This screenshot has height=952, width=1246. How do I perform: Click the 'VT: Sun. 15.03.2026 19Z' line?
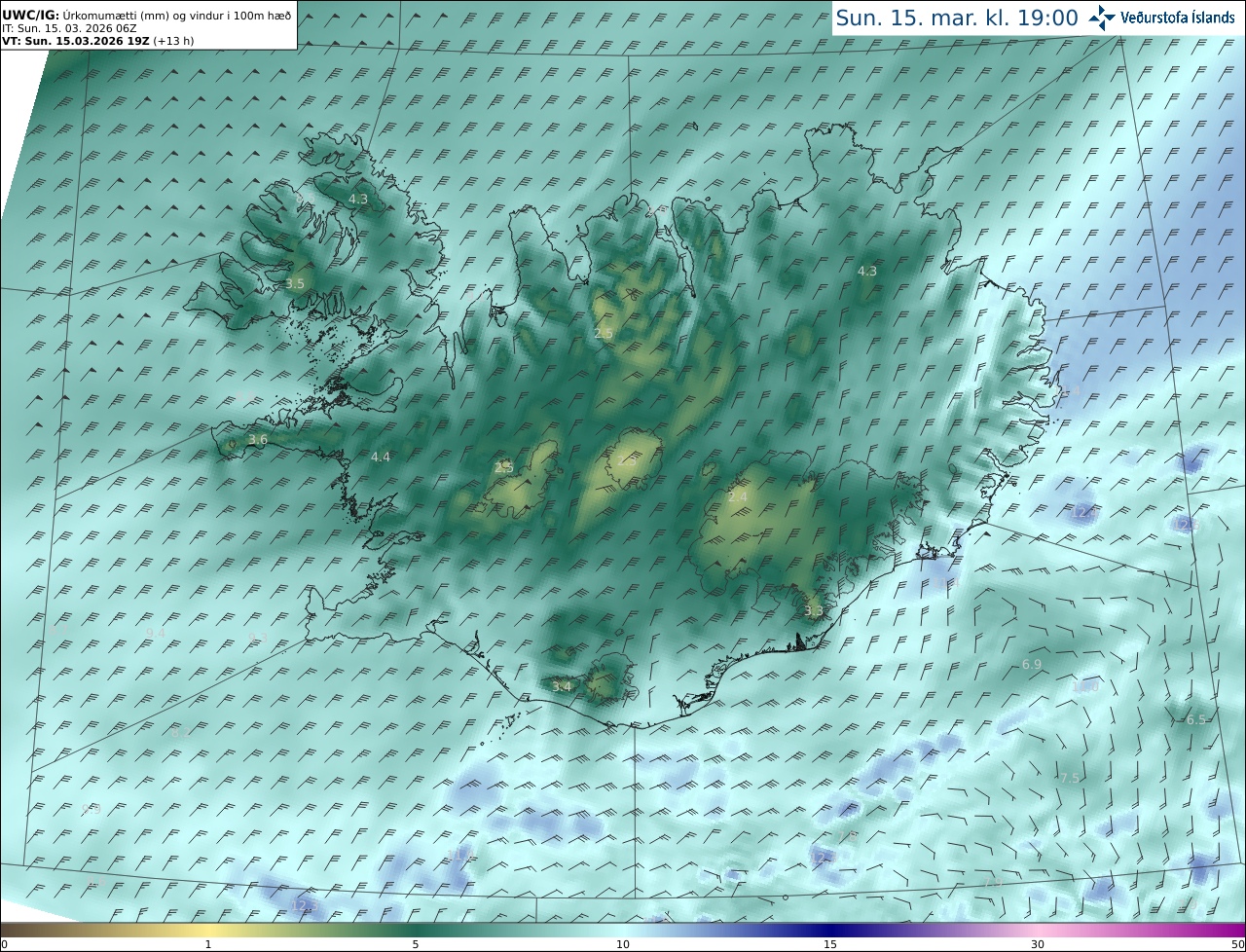click(76, 41)
